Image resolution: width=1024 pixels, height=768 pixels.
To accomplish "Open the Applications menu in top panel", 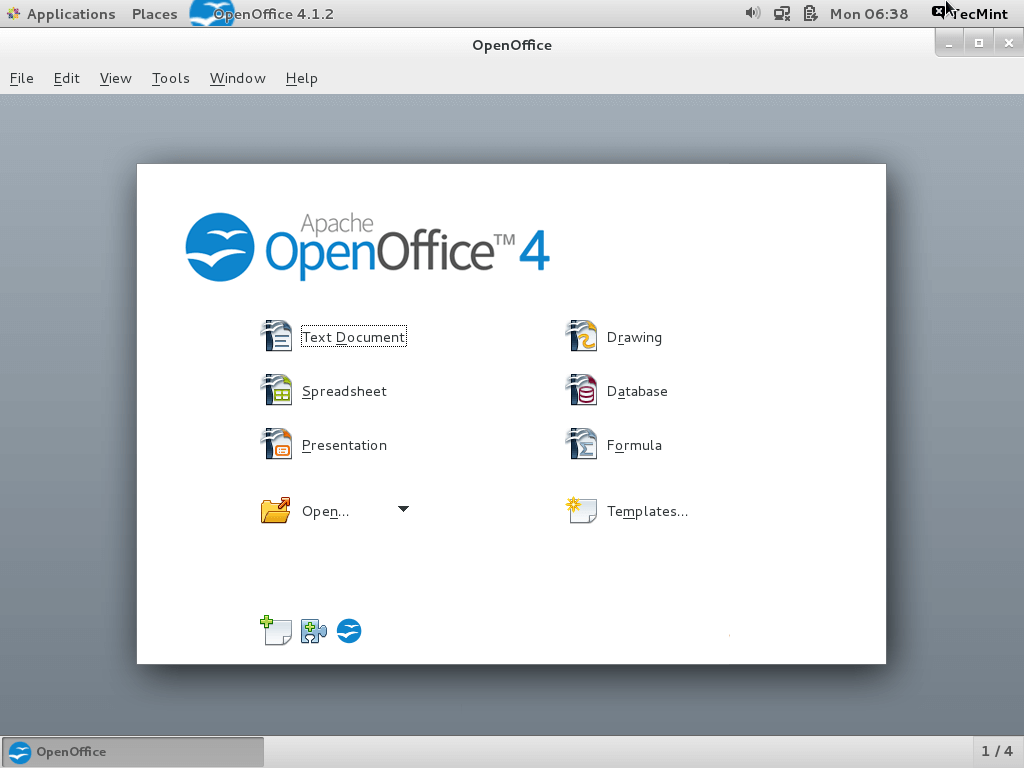I will (x=61, y=14).
